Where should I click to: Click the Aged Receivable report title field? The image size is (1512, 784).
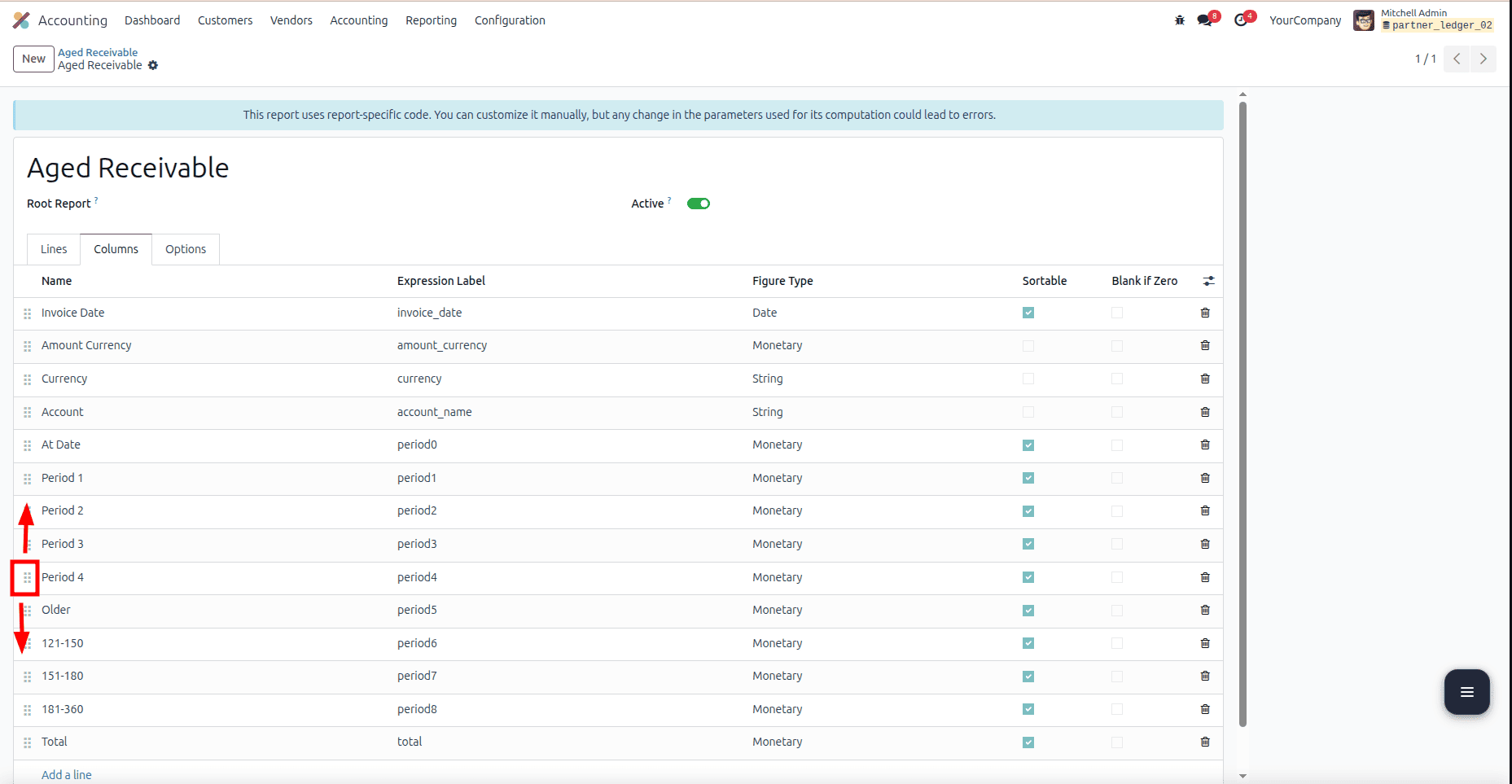tap(128, 168)
